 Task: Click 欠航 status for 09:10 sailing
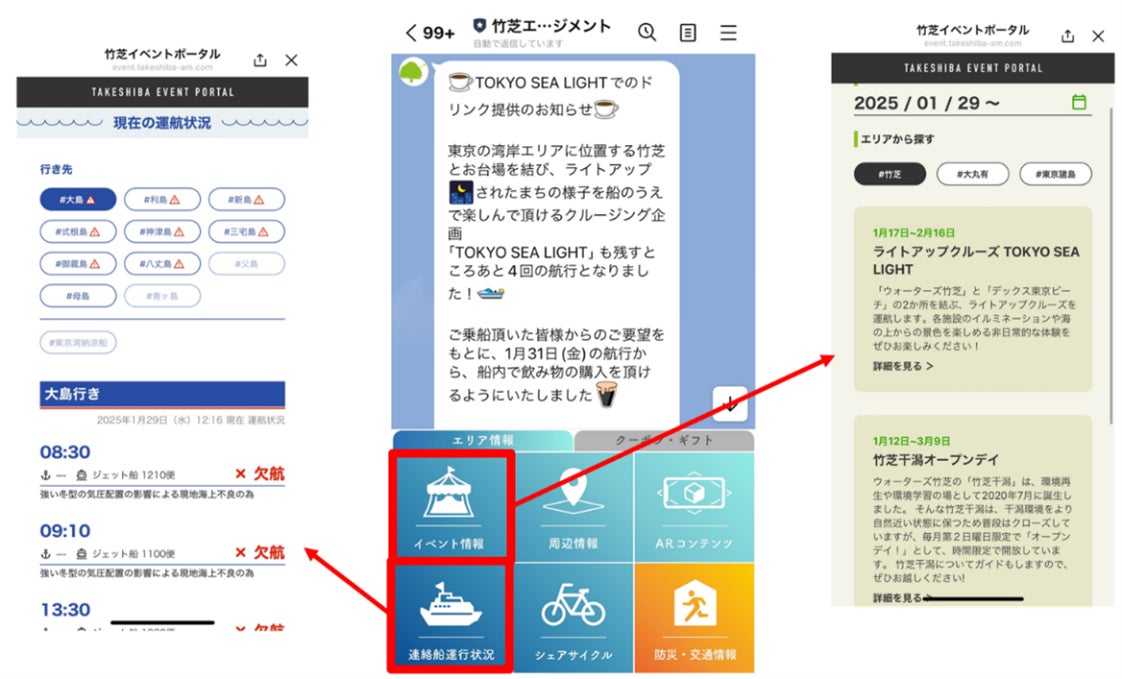260,552
